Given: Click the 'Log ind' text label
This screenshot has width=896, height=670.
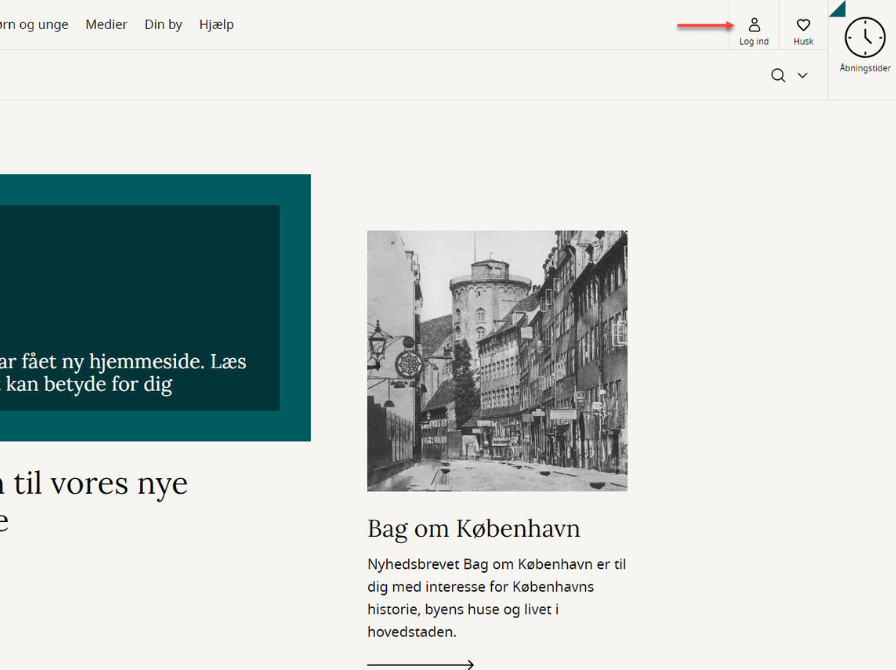Looking at the screenshot, I should tap(754, 42).
